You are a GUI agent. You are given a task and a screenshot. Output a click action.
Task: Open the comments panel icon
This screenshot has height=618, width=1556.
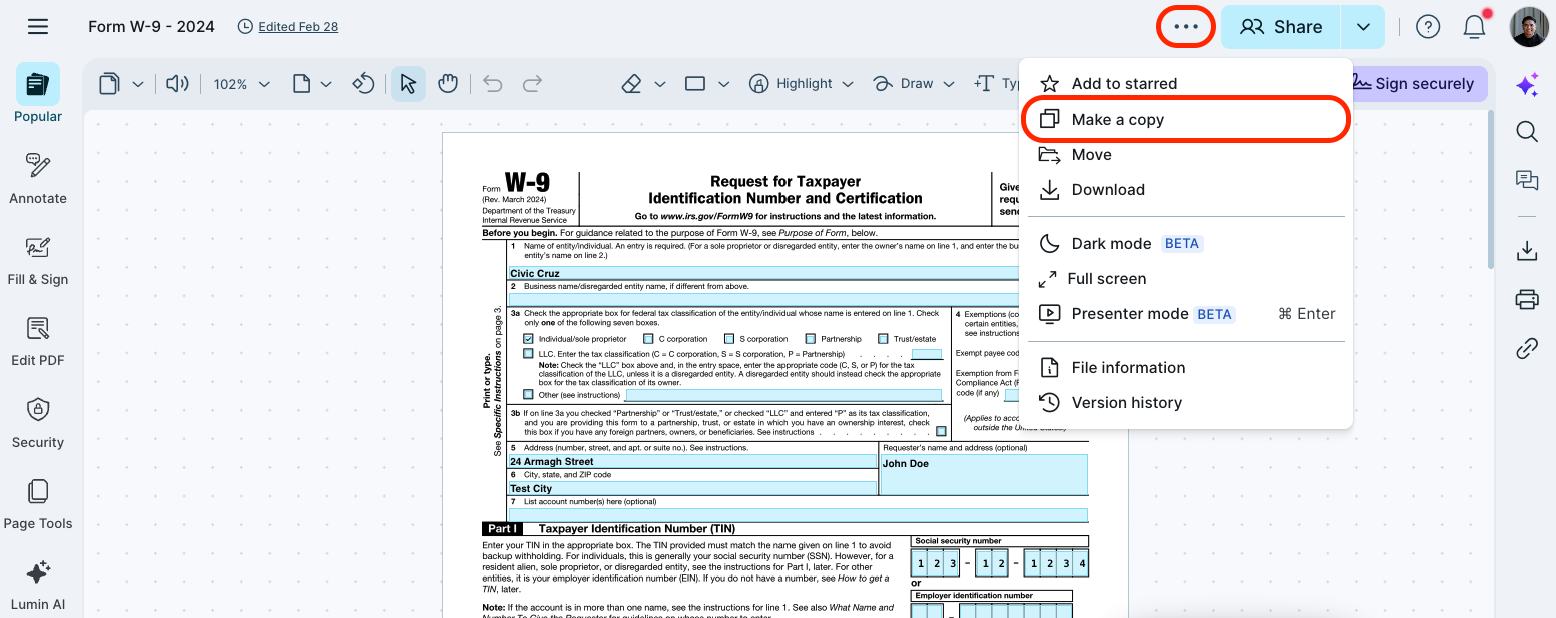tap(1527, 180)
